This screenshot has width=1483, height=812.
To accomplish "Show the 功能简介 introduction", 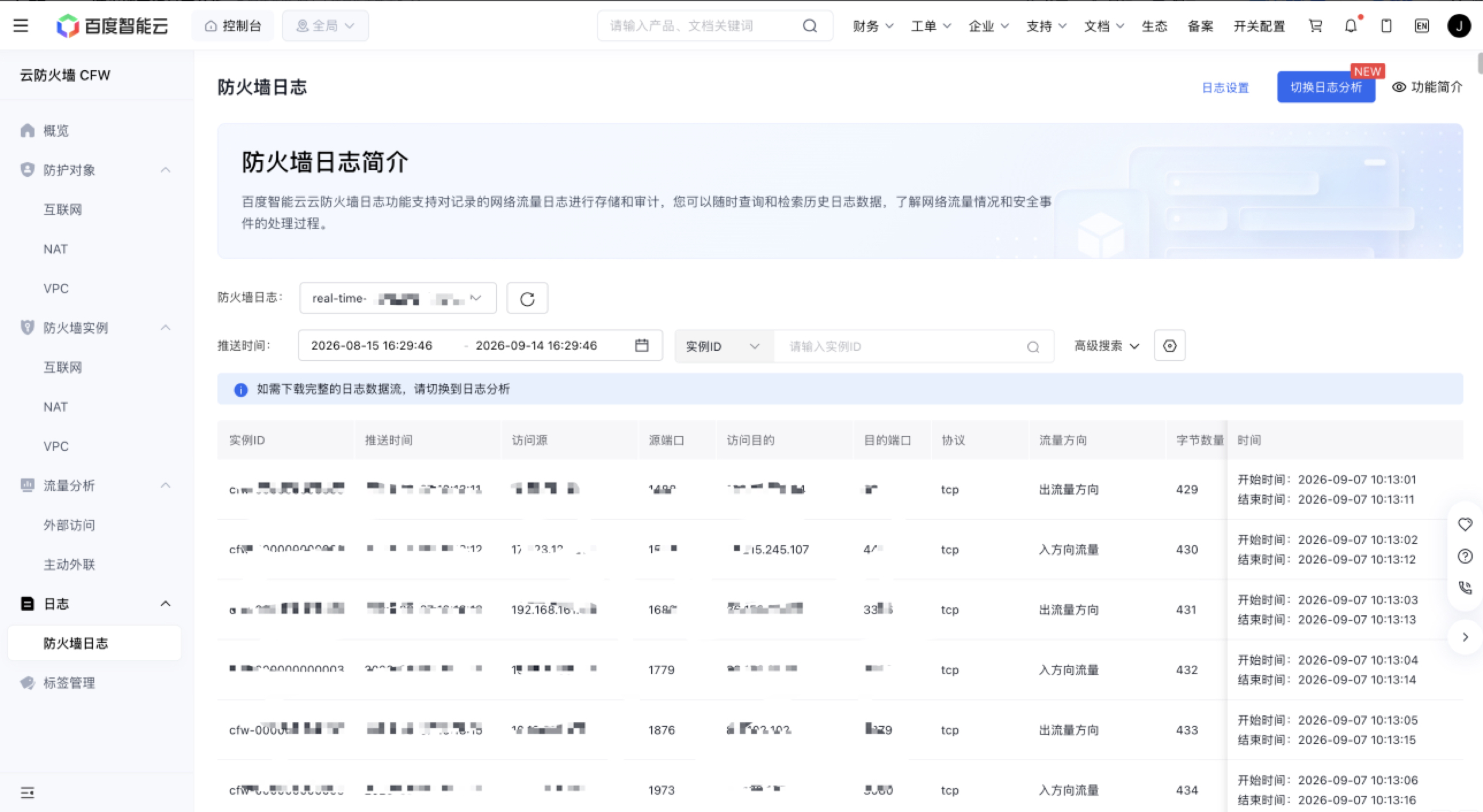I will point(1428,87).
